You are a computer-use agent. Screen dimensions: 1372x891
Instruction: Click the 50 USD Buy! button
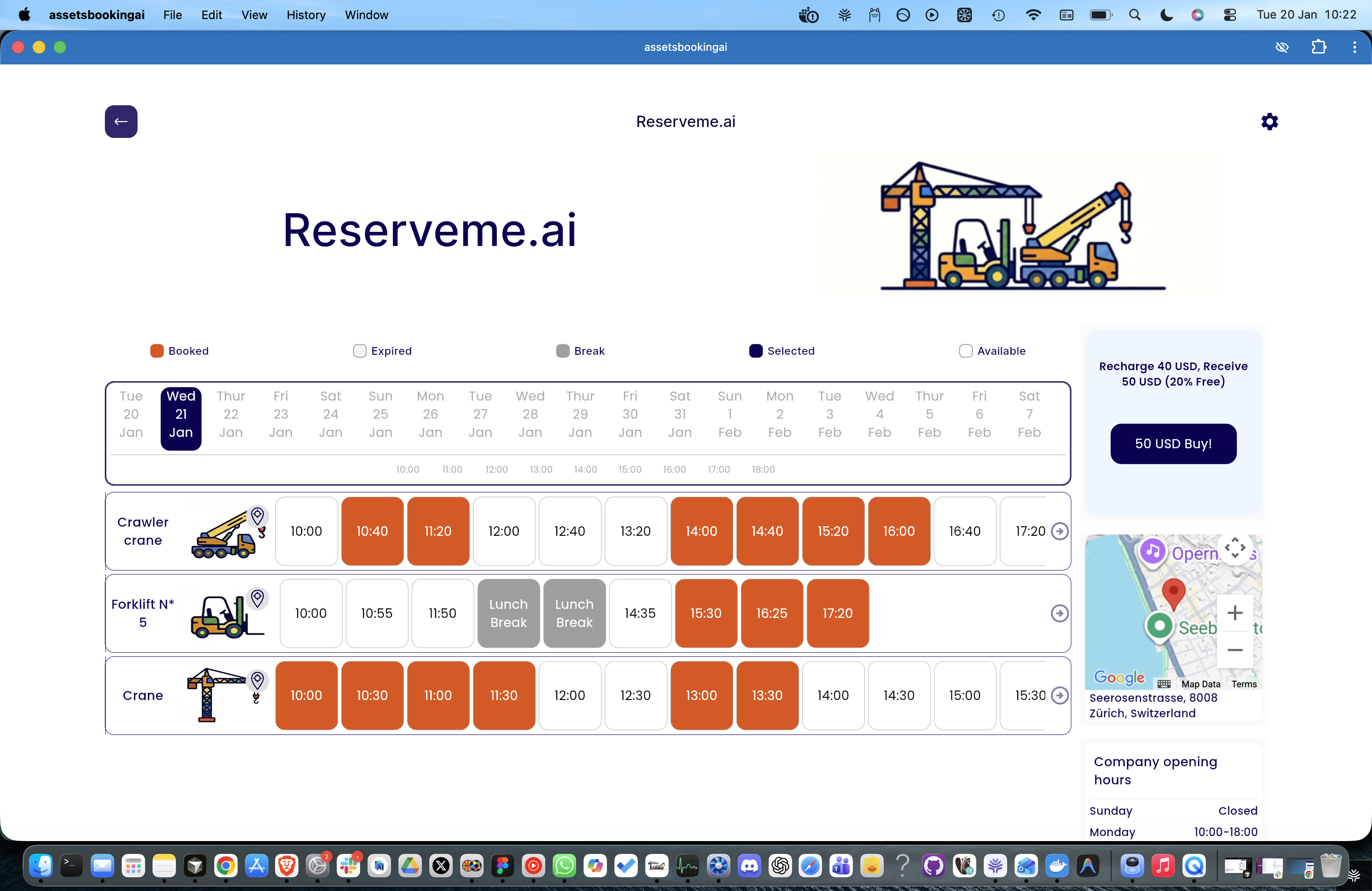click(x=1173, y=444)
